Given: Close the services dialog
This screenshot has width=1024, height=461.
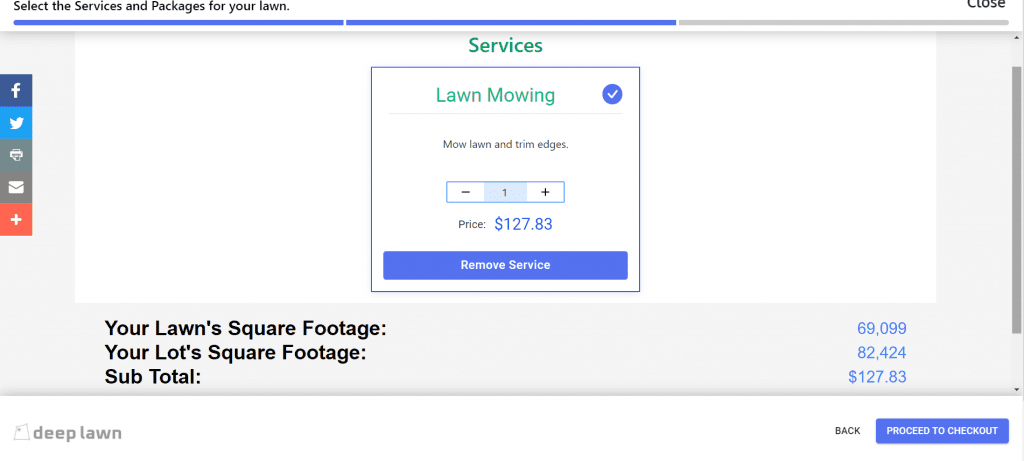Looking at the screenshot, I should click(x=985, y=5).
